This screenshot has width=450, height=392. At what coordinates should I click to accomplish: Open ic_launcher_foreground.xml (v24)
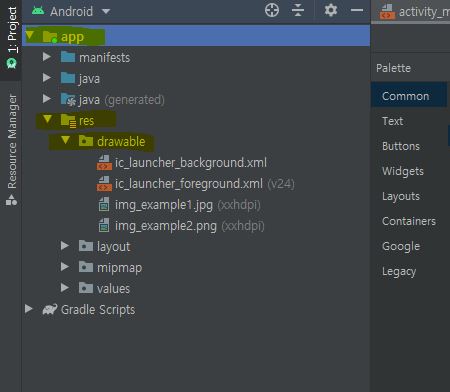click(x=205, y=184)
